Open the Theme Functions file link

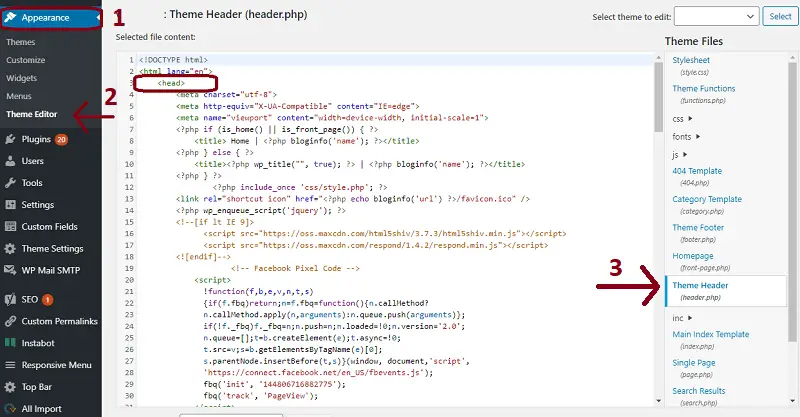click(x=704, y=88)
